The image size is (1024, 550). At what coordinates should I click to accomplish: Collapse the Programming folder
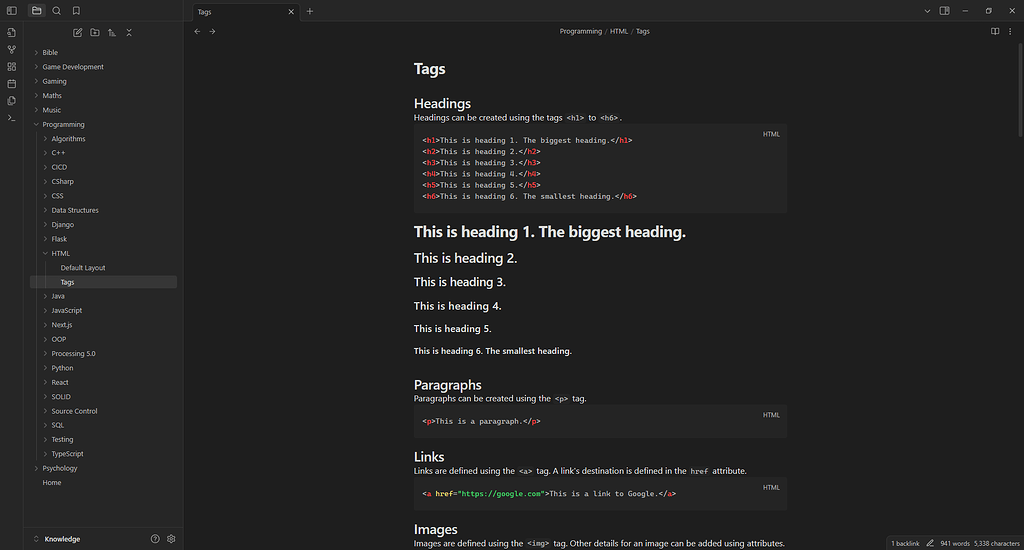pos(103,124)
